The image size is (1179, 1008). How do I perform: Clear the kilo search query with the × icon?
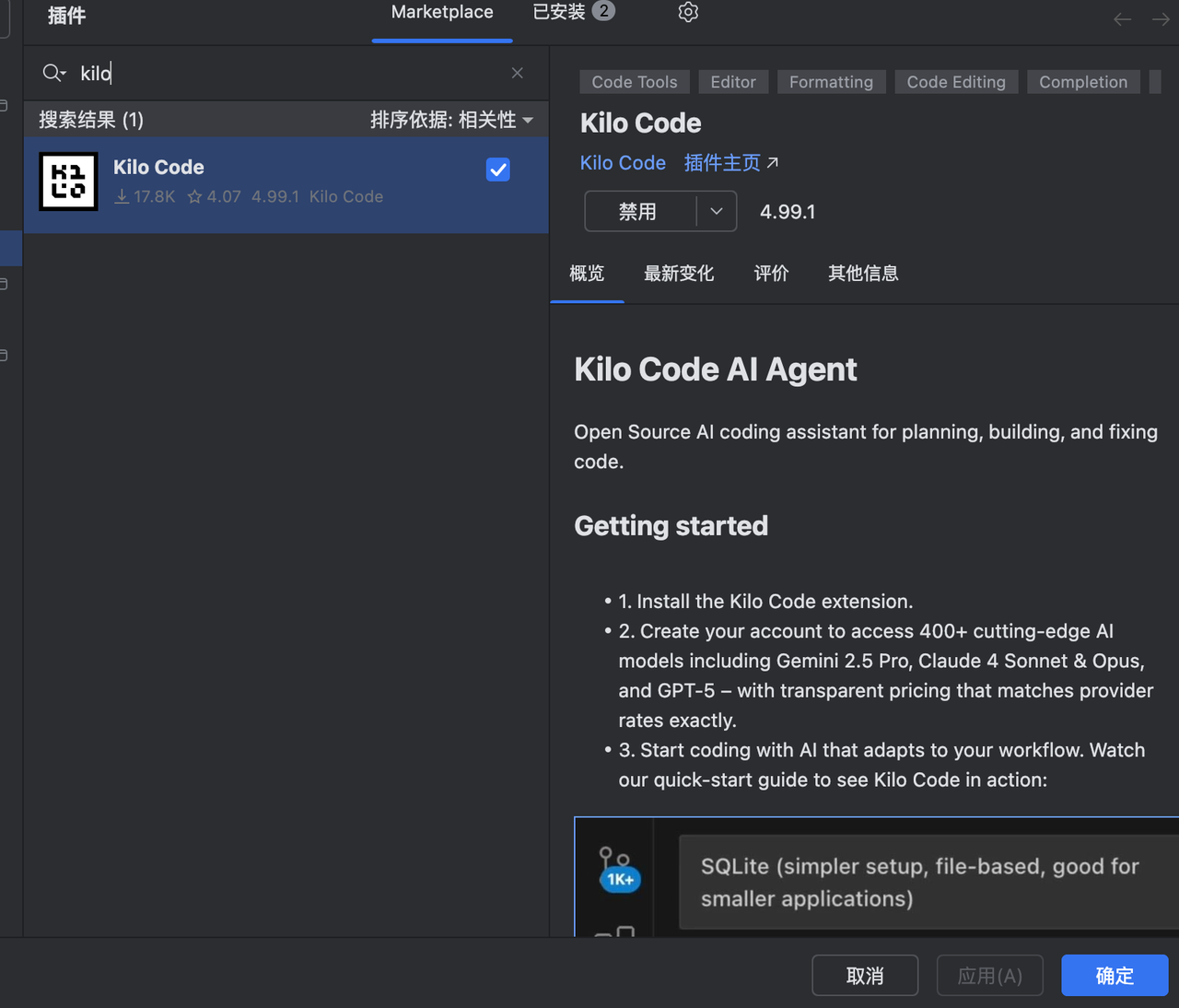[x=517, y=73]
